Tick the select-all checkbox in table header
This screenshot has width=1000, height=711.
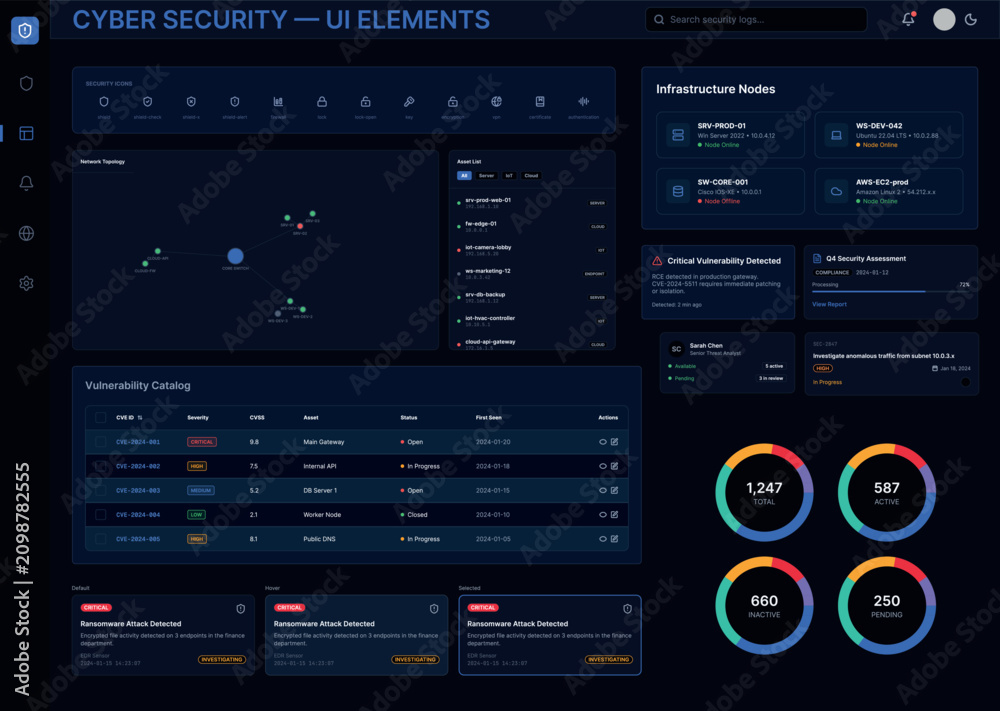pos(100,418)
